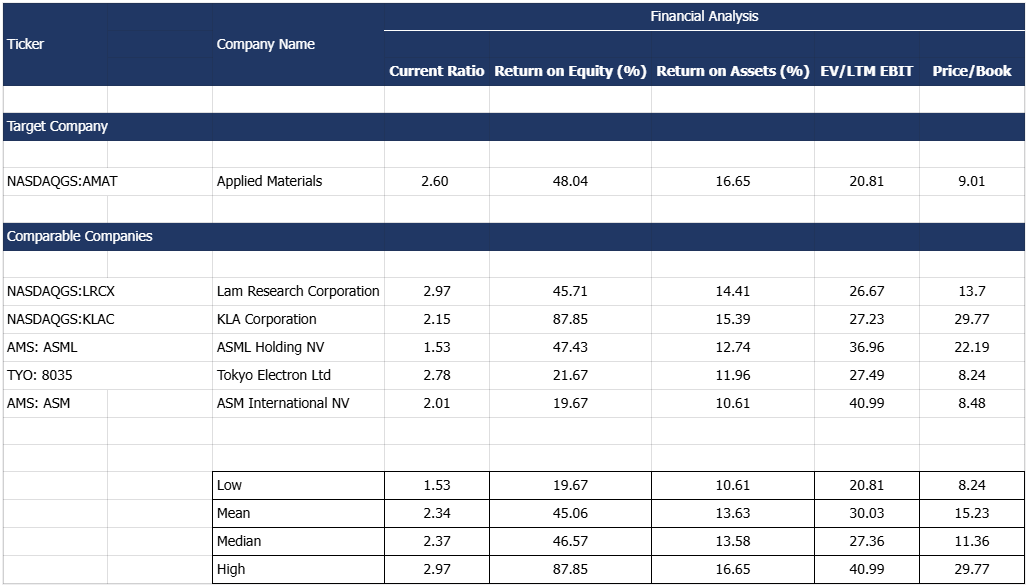Image resolution: width=1030 pixels, height=587 pixels.
Task: Click Tokyo Electron return on equity 21.67
Action: click(570, 376)
